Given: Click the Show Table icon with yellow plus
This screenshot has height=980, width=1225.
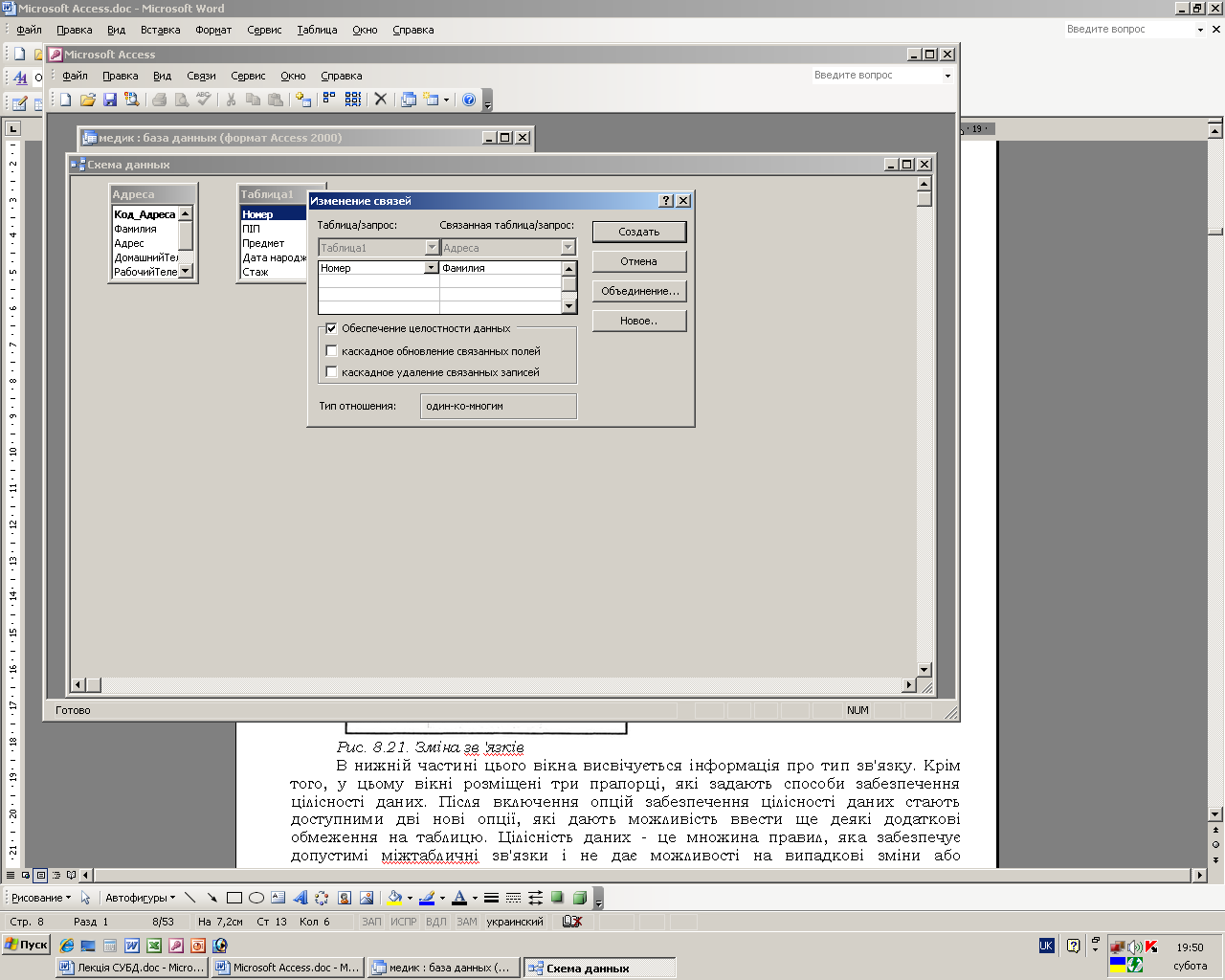Looking at the screenshot, I should pos(303,100).
